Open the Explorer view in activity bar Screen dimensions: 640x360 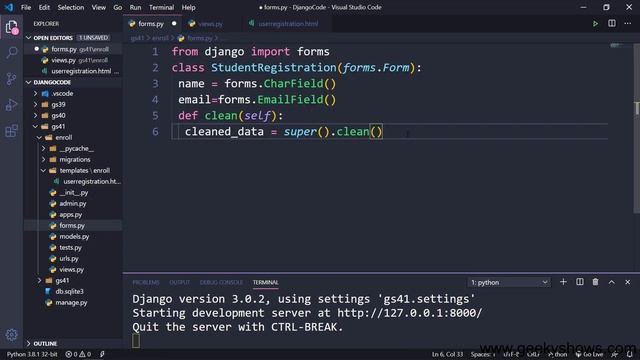click(11, 27)
